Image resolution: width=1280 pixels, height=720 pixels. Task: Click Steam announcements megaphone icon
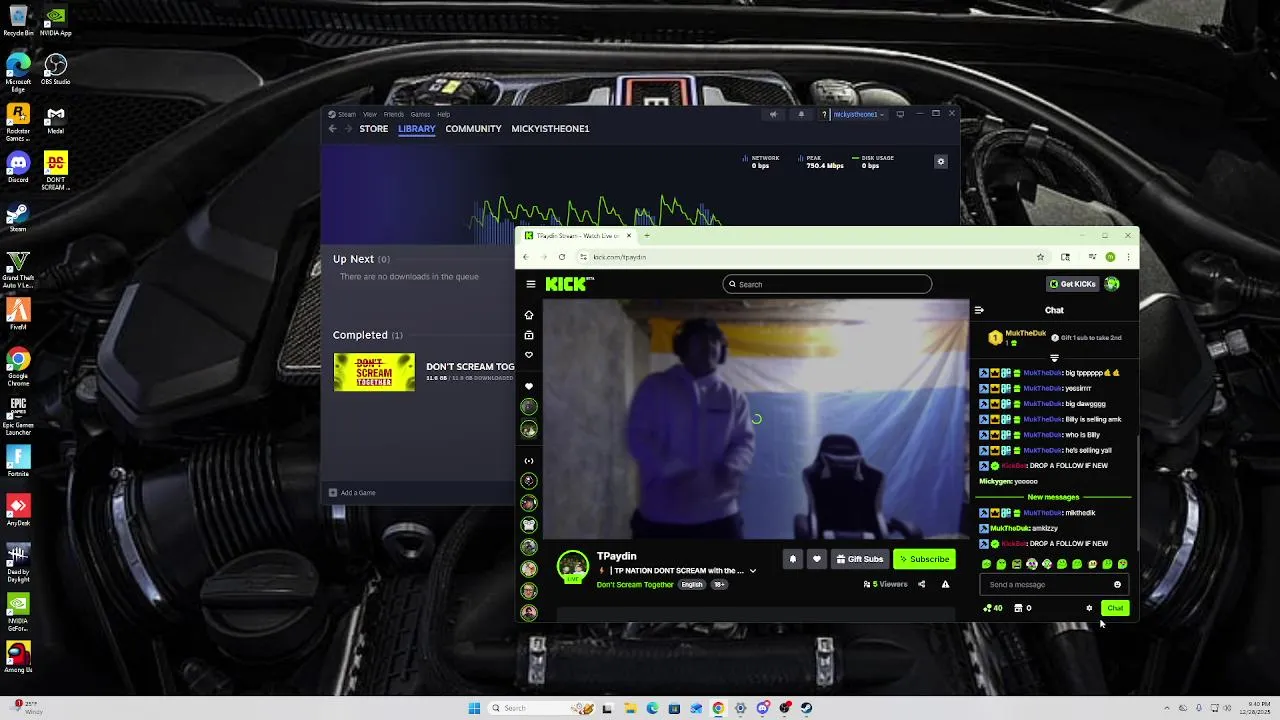pyautogui.click(x=772, y=114)
